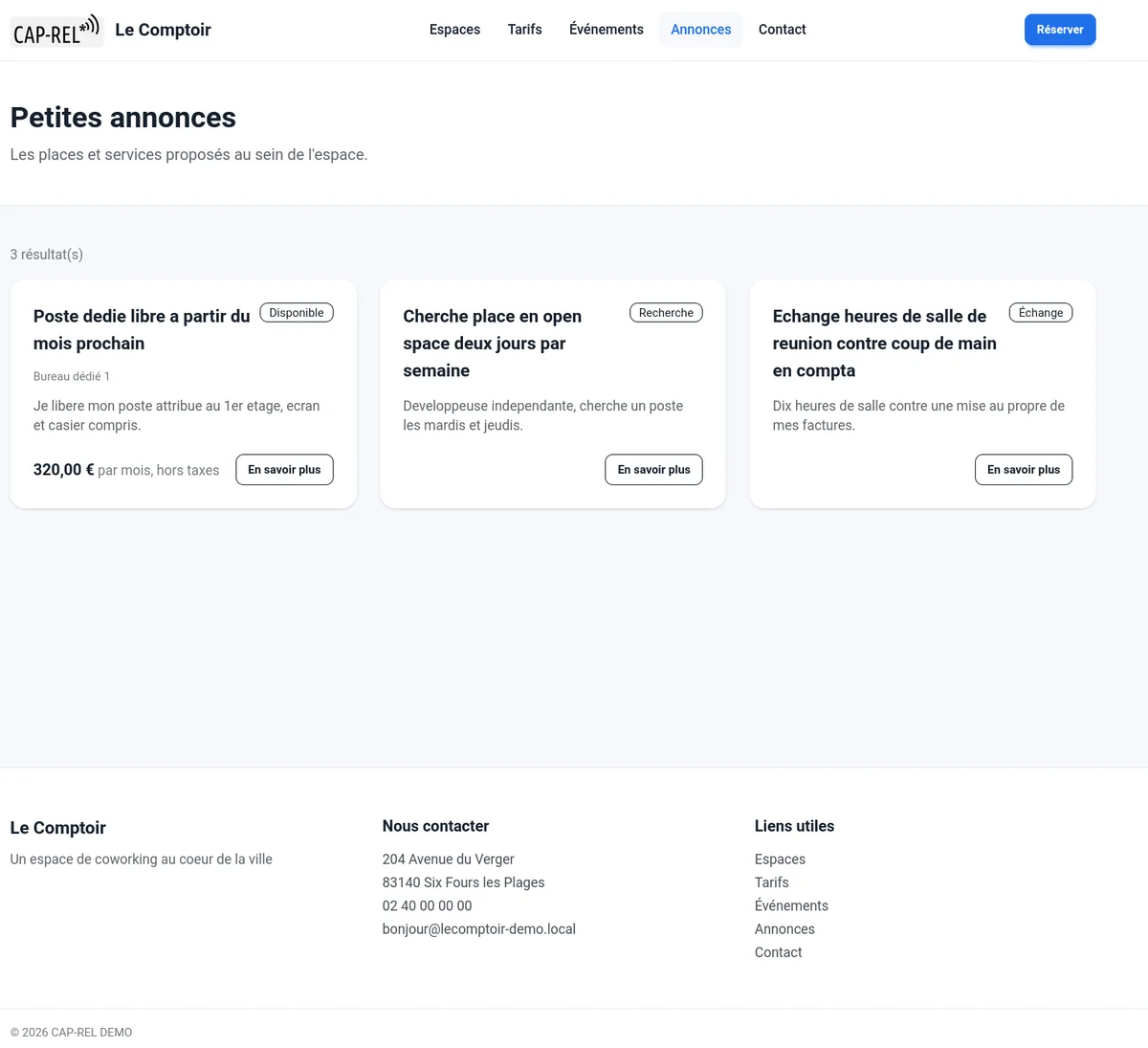This screenshot has height=1048, width=1148.
Task: Select 'Dix heures de salle contre' description
Action: (x=918, y=415)
